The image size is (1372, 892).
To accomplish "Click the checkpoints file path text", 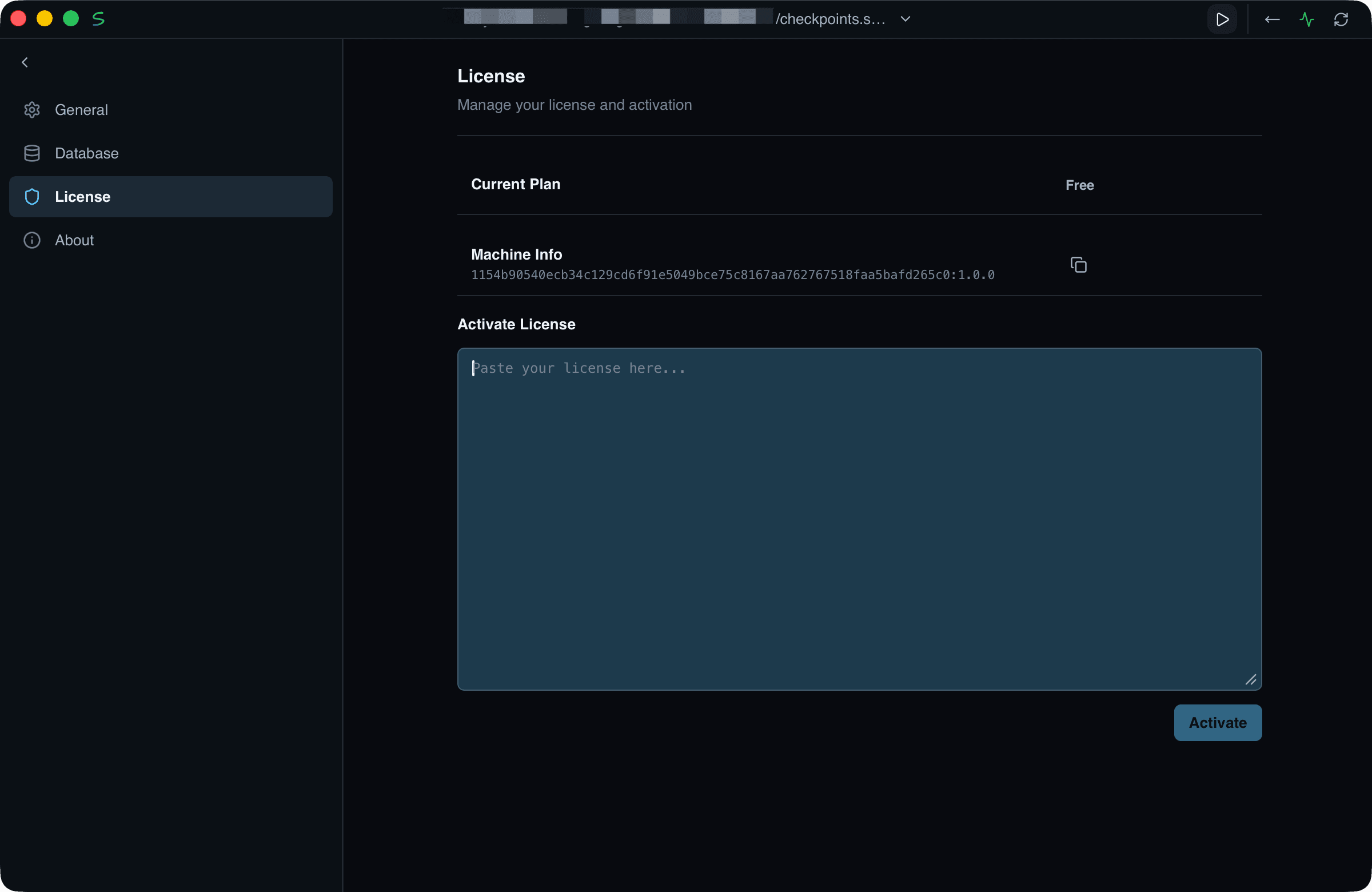I will (829, 19).
